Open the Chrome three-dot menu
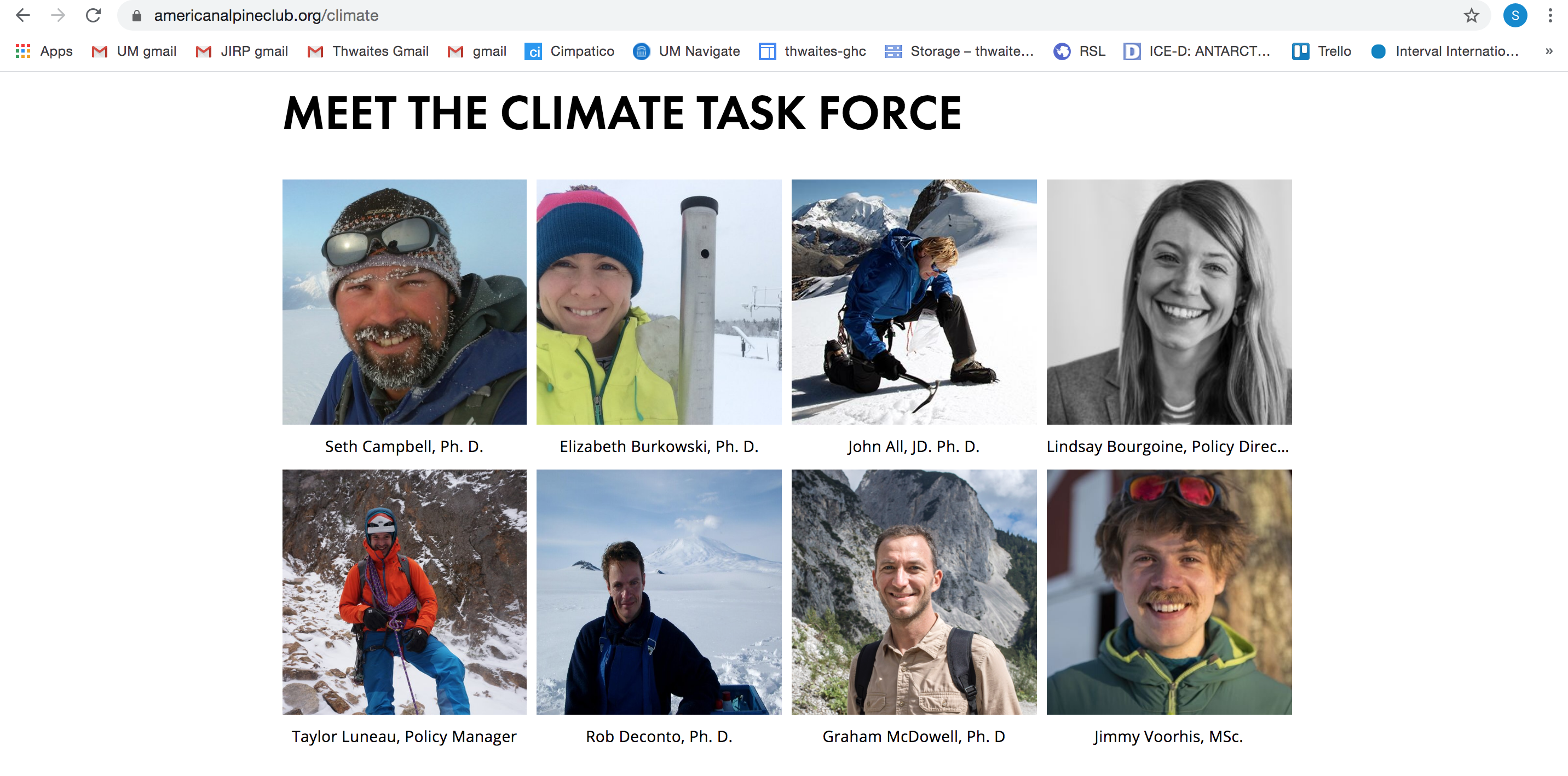Image resolution: width=1568 pixels, height=776 pixels. click(1550, 15)
